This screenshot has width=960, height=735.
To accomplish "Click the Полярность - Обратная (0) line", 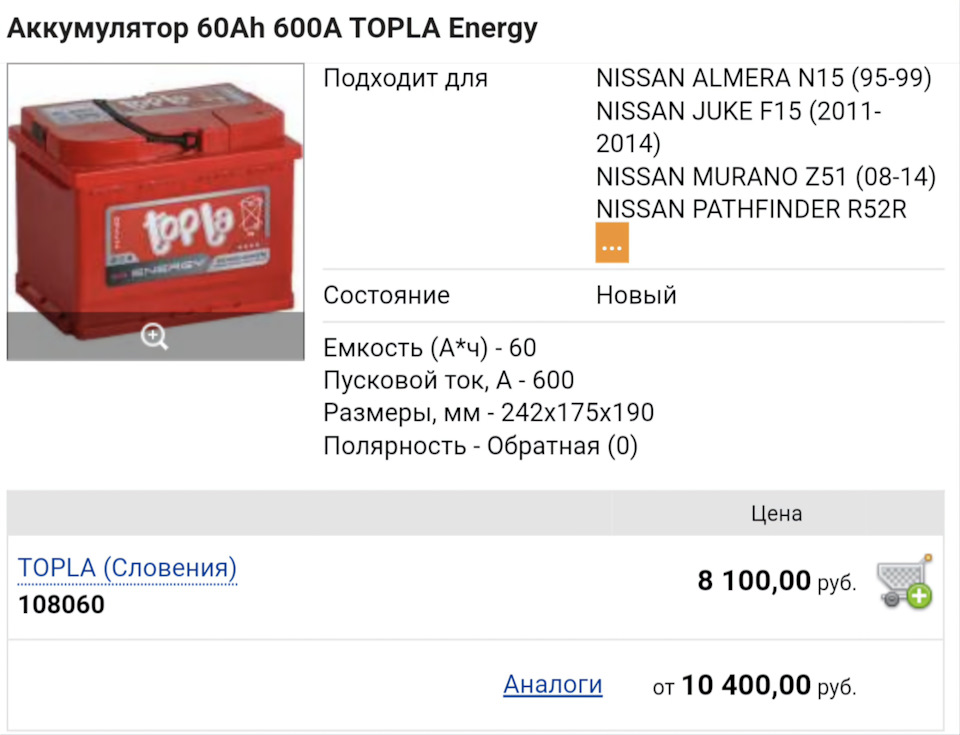I will coord(480,446).
